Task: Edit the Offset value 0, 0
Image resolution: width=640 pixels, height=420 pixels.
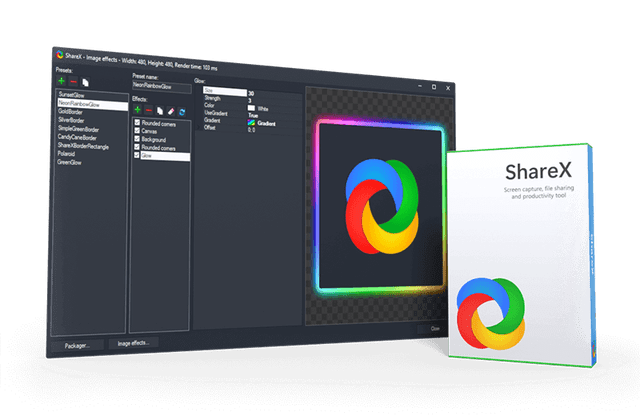Action: (251, 130)
